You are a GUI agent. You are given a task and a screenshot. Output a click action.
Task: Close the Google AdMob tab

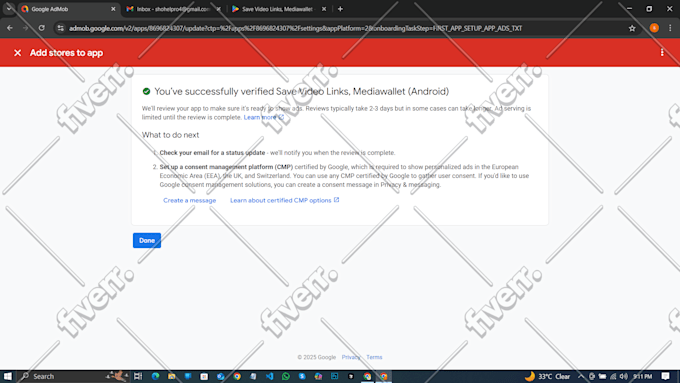pos(113,9)
